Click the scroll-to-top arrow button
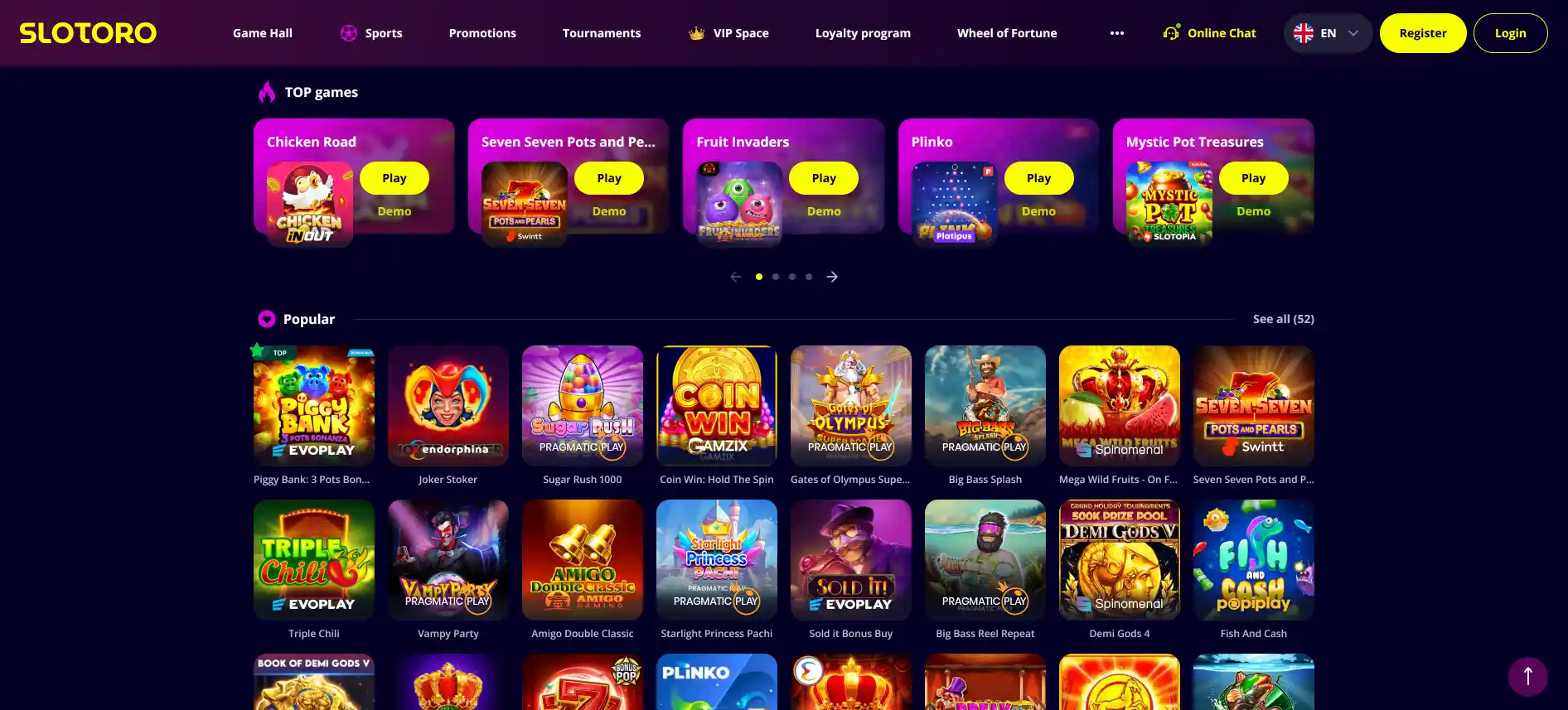Viewport: 1568px width, 710px height. click(x=1528, y=676)
